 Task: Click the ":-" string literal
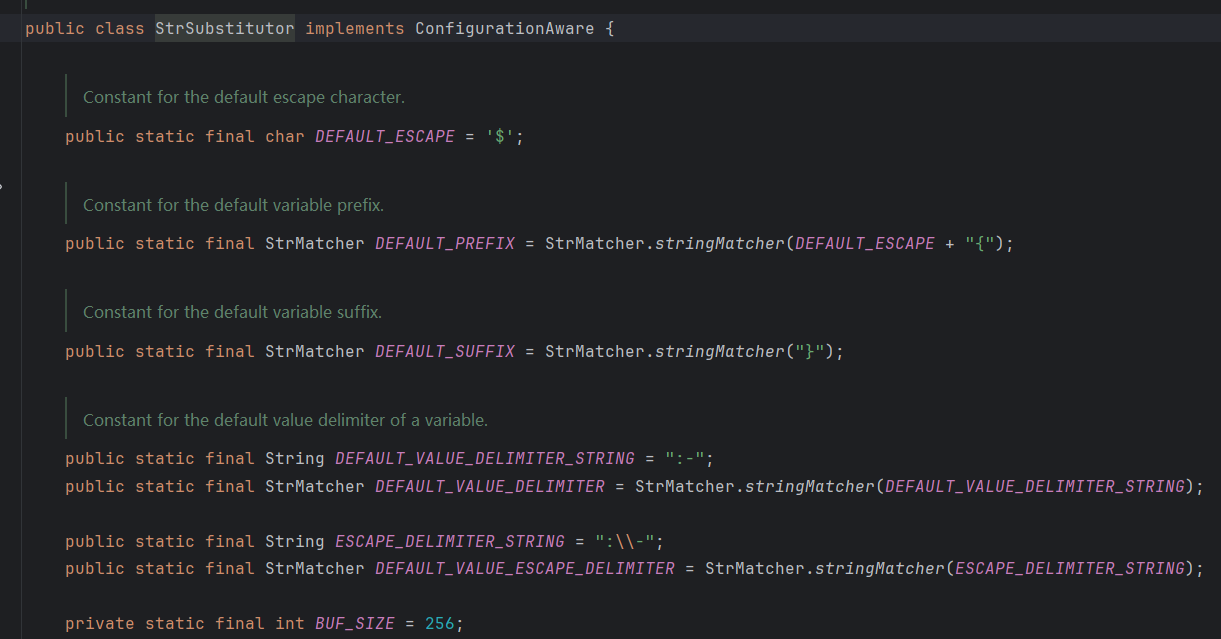tap(685, 459)
